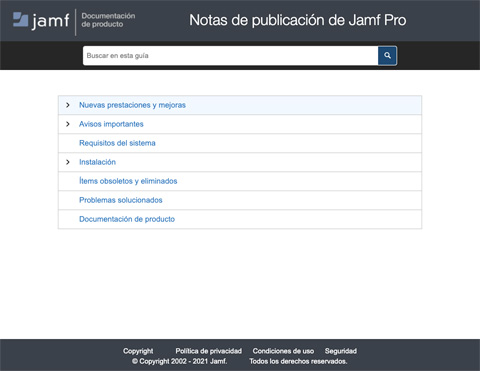Screen dimensions: 480x371
Task: Open the 'Avisos importantes' link
Action: click(111, 124)
